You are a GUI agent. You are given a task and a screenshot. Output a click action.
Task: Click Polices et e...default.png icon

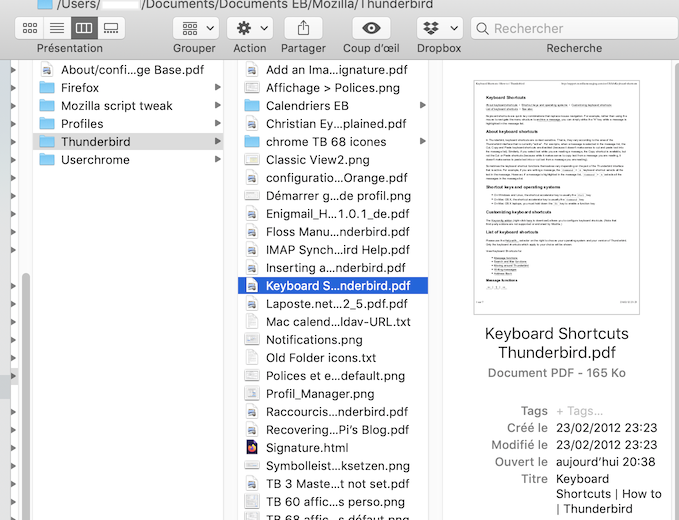tap(252, 376)
